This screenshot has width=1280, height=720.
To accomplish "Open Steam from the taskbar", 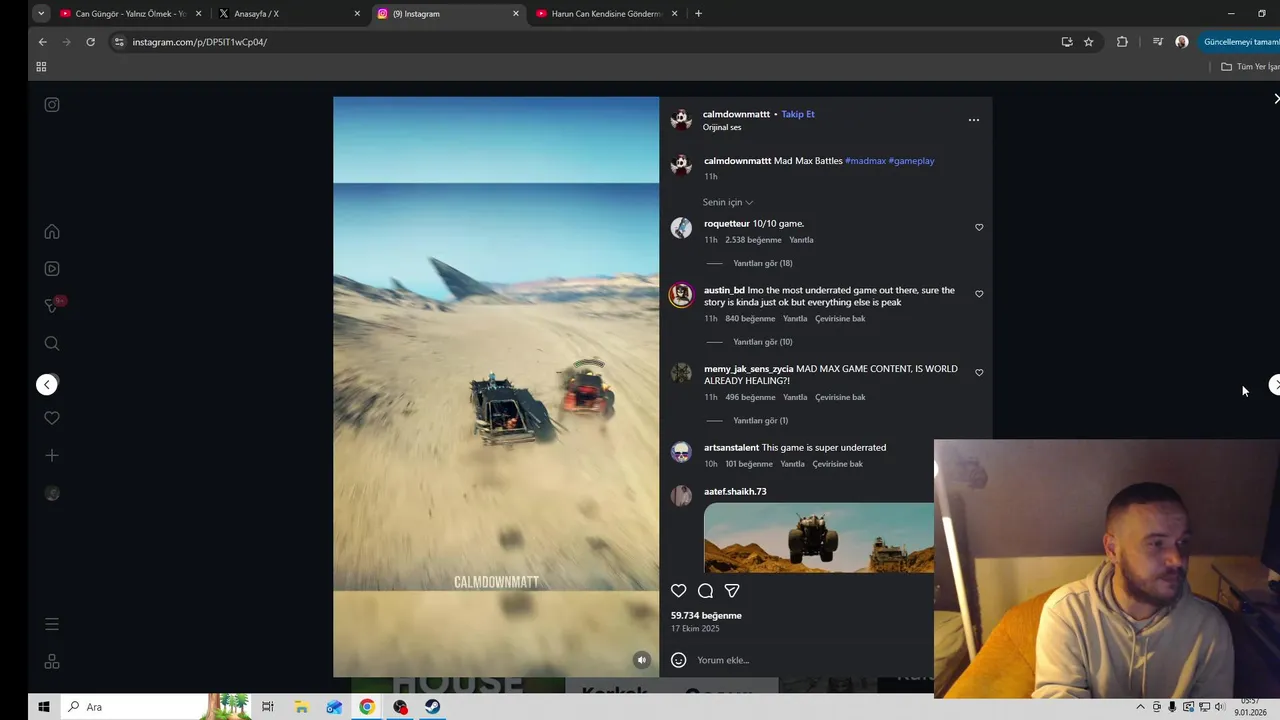I will point(432,707).
